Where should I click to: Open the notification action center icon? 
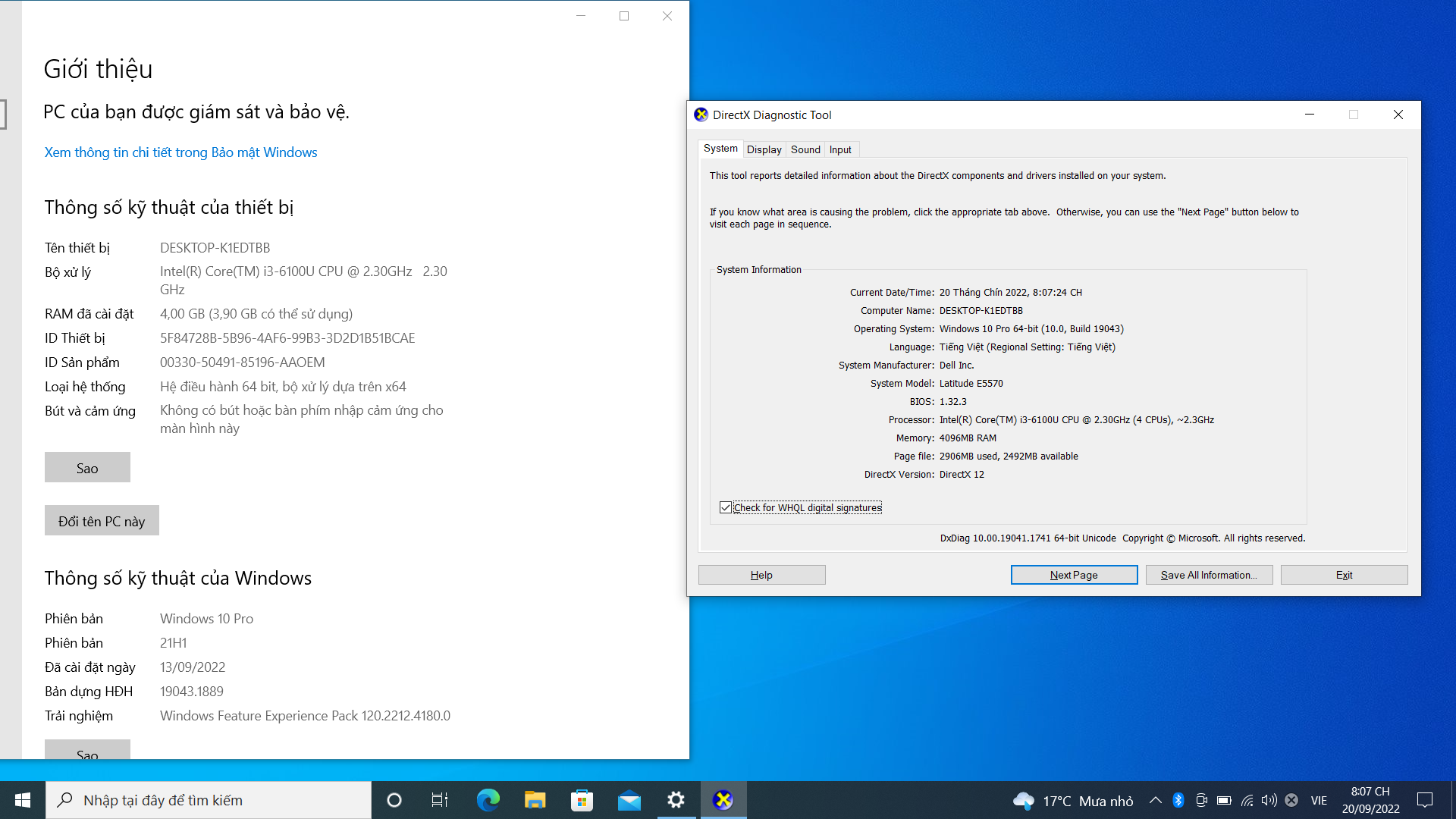pyautogui.click(x=1425, y=800)
